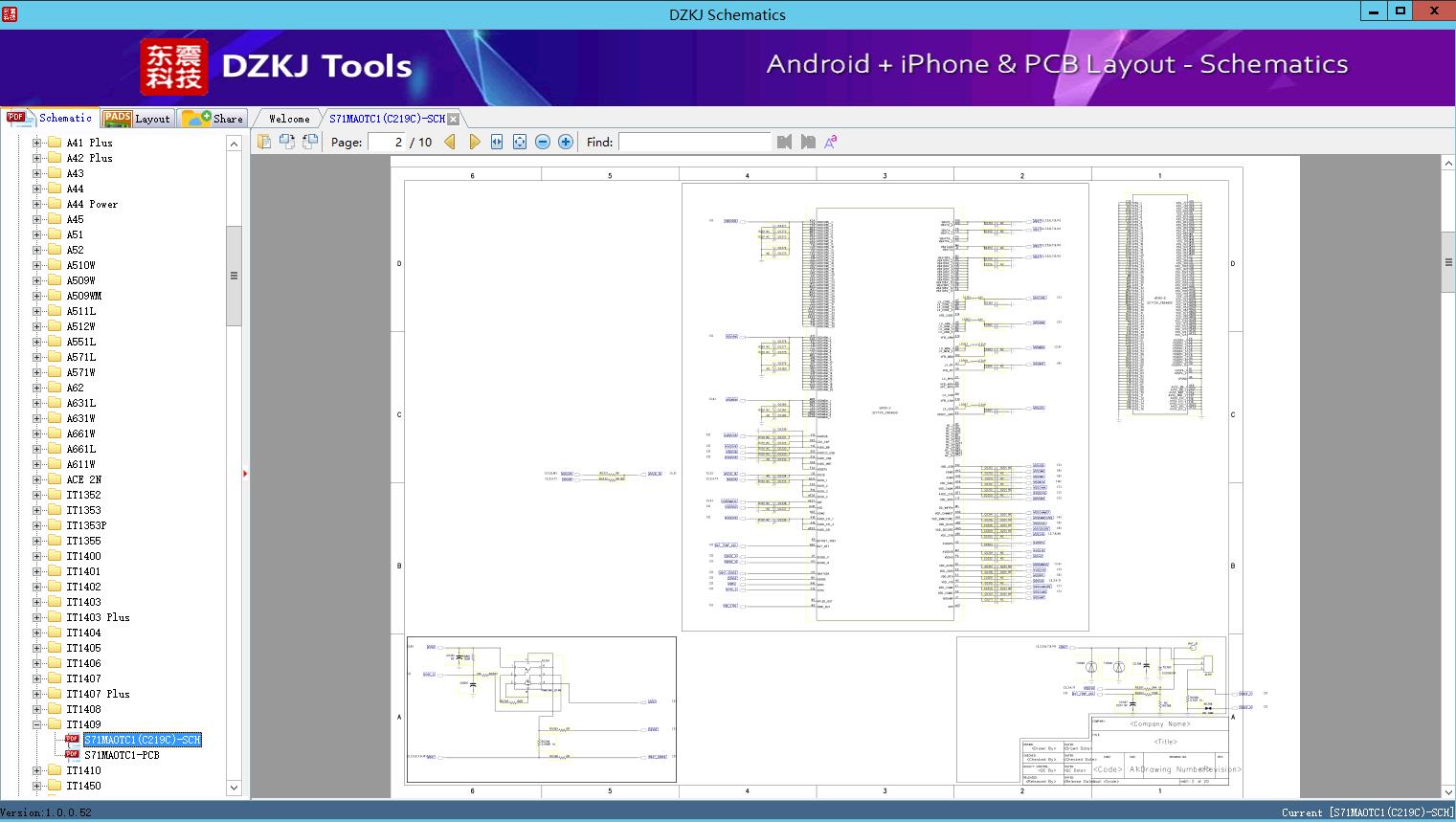
Task: Select the S71MAOTC1(C219C)-SCH file
Action: point(142,740)
